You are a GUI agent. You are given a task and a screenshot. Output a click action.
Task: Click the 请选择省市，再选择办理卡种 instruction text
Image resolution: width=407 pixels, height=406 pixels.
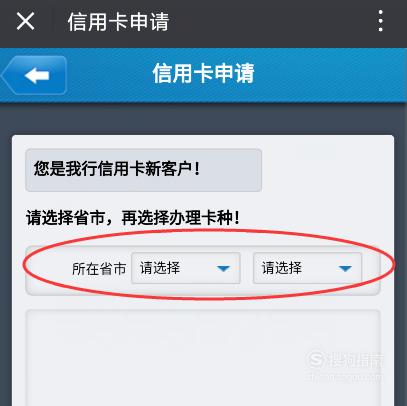133,218
